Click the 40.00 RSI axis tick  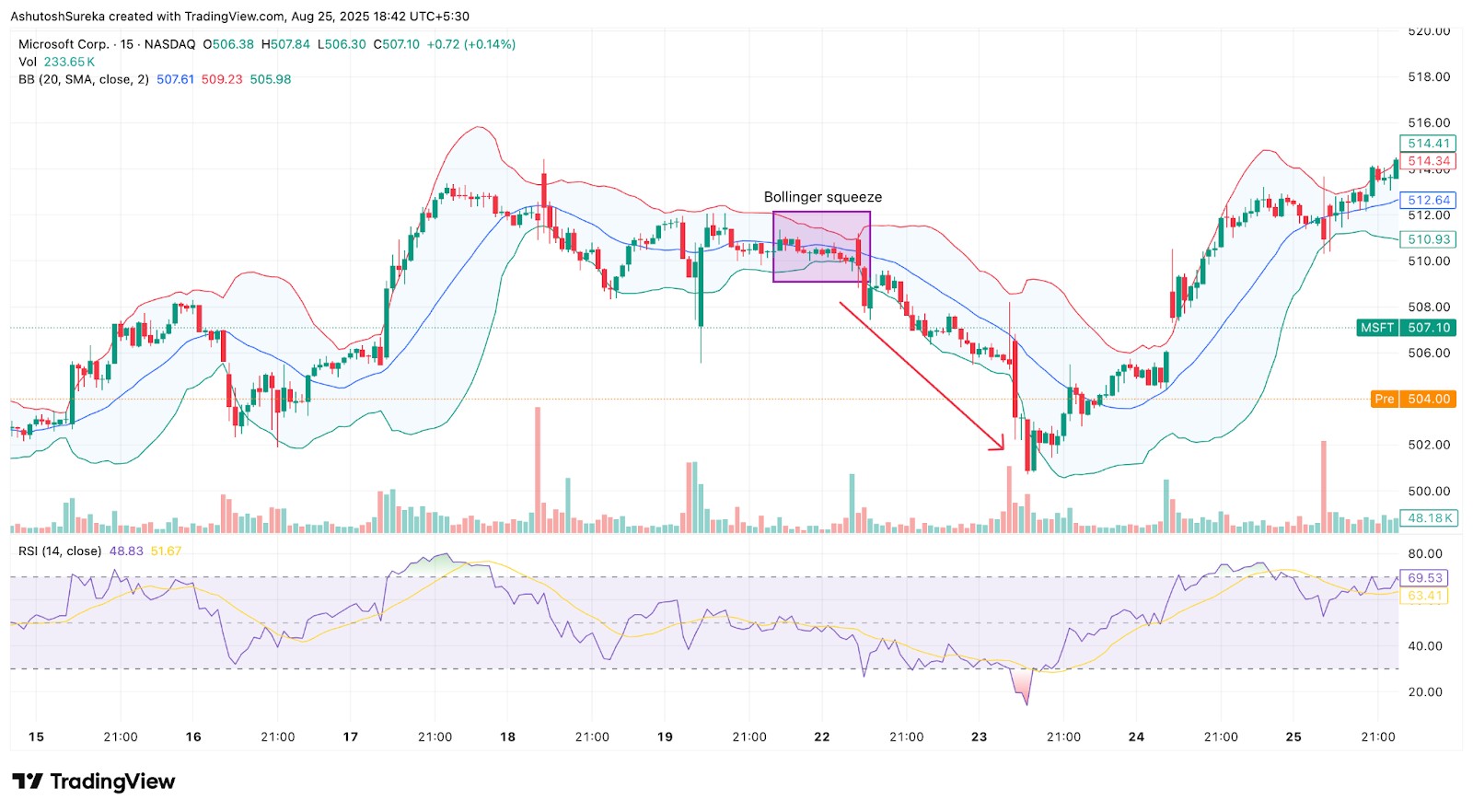pos(1425,646)
